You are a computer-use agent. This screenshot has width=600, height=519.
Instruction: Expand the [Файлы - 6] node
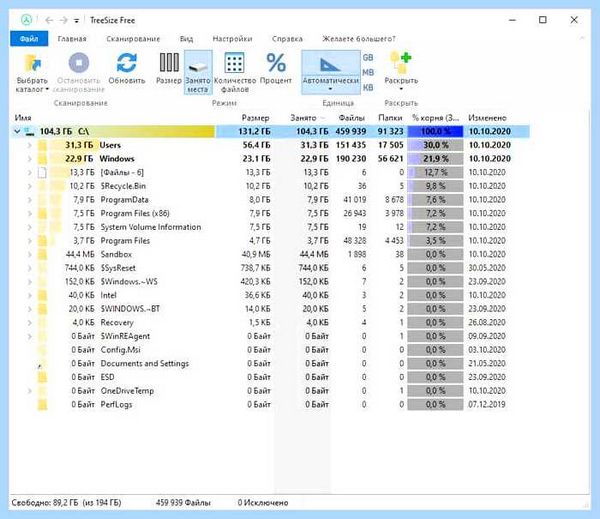pyautogui.click(x=29, y=173)
